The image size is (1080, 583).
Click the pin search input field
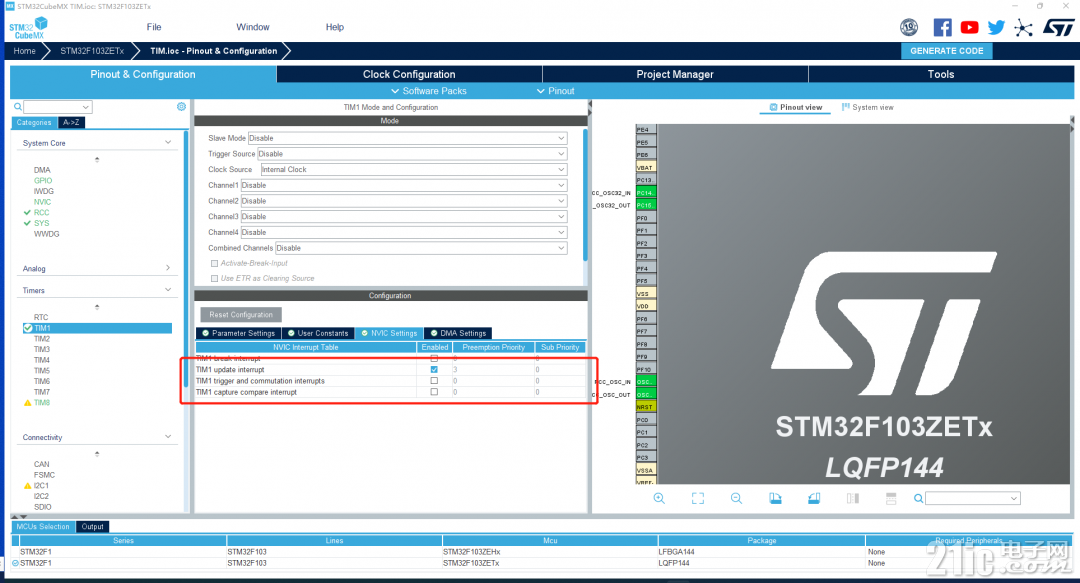pos(973,498)
